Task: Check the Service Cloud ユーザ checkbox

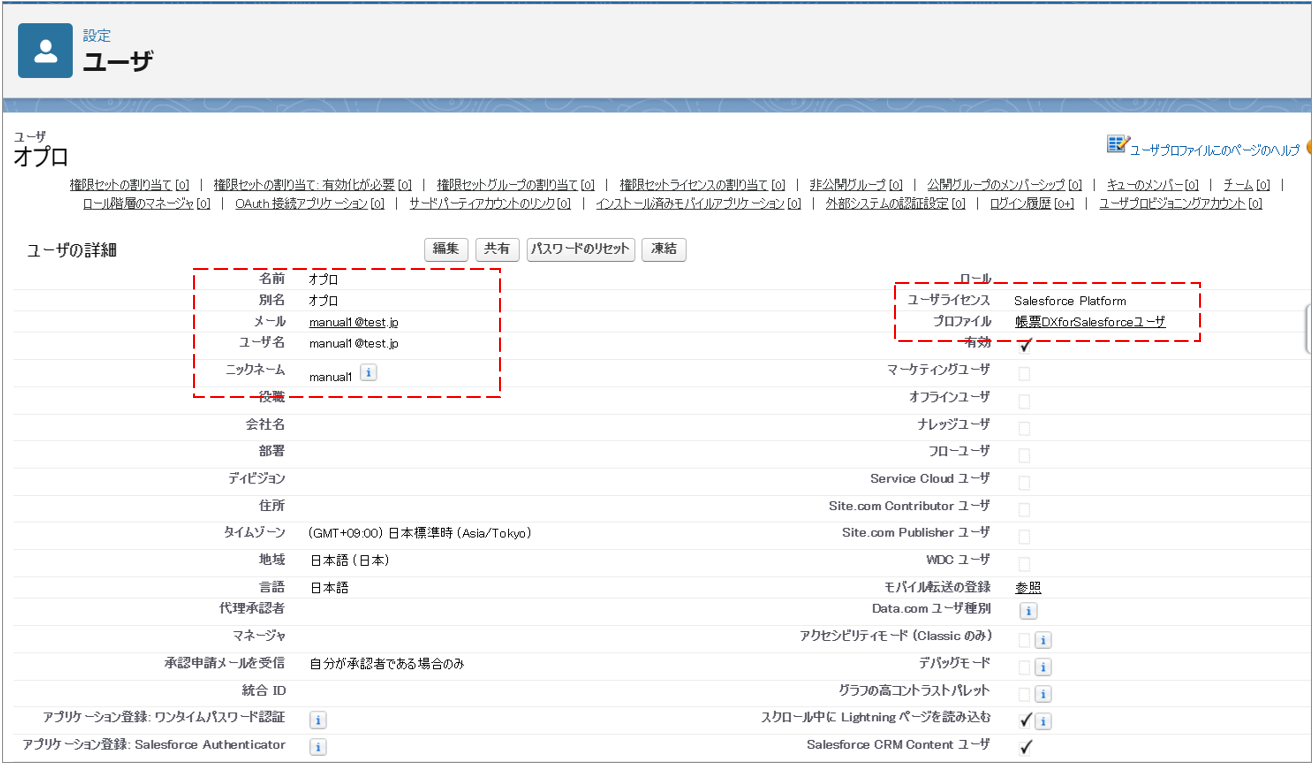Action: 1024,483
